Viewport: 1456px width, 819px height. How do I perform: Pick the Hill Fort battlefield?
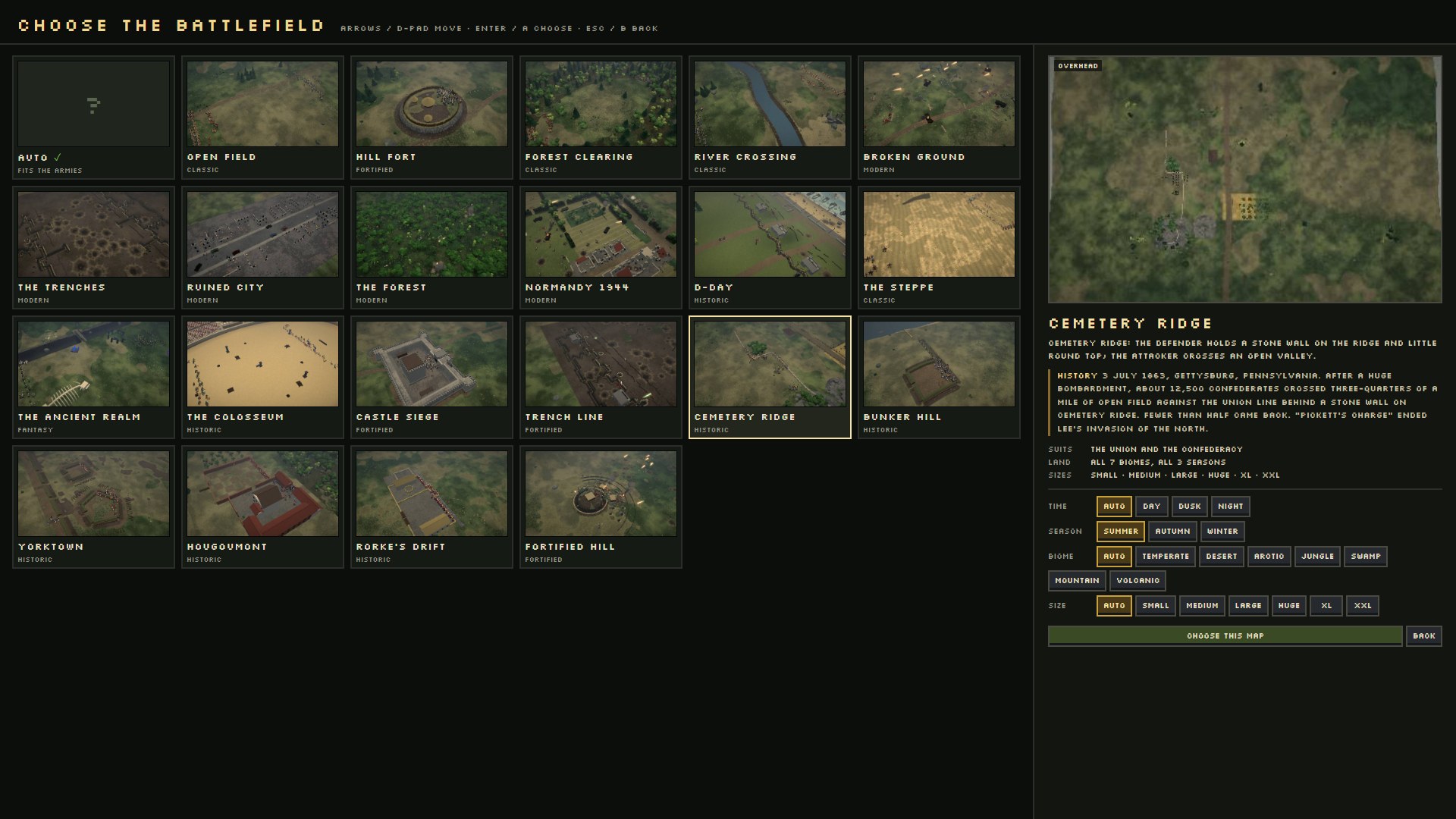tap(431, 118)
